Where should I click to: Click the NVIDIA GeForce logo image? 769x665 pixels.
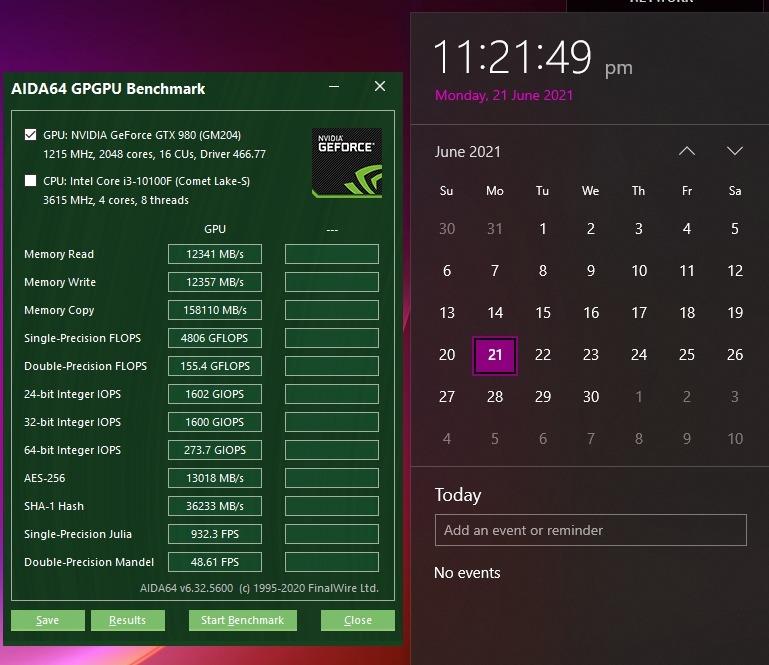(x=346, y=162)
